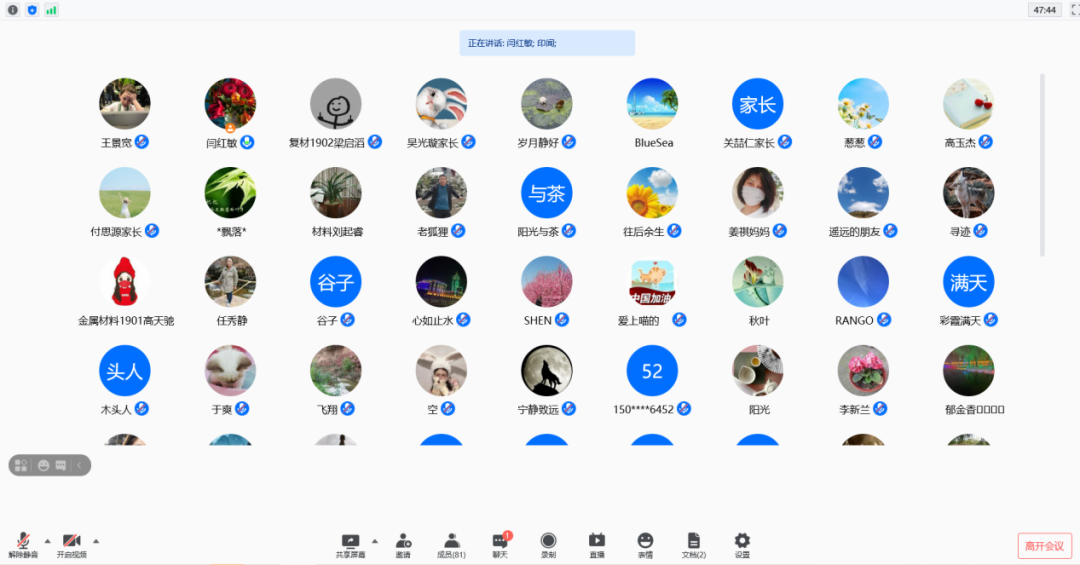Expand the arrow beside 开启视频
Viewport: 1080px width, 565px height.
tap(96, 540)
